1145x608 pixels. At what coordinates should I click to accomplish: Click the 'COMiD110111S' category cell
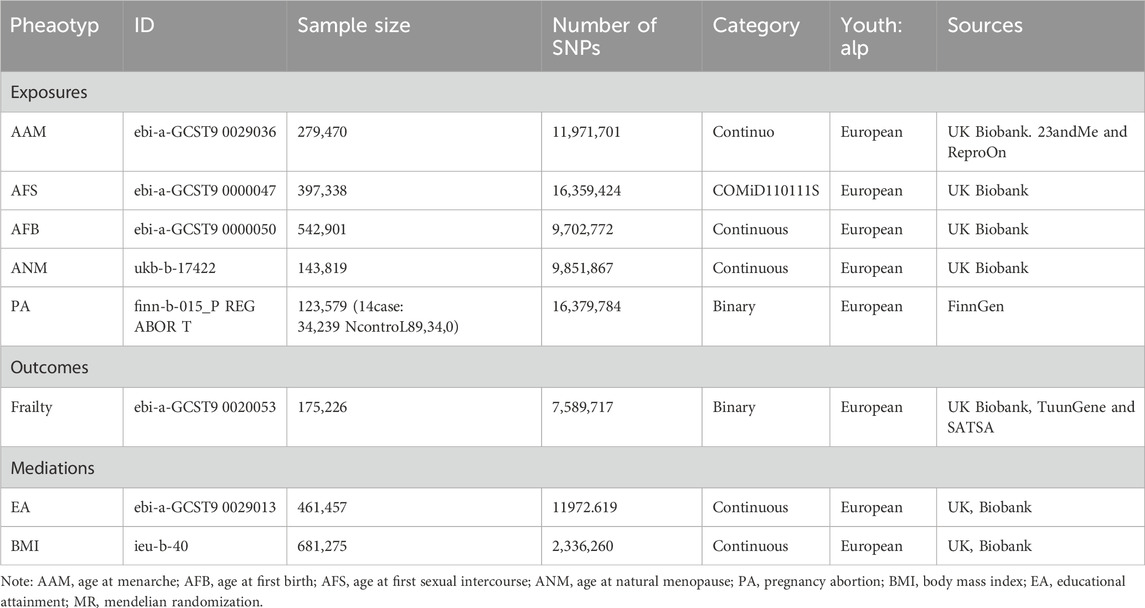(766, 191)
